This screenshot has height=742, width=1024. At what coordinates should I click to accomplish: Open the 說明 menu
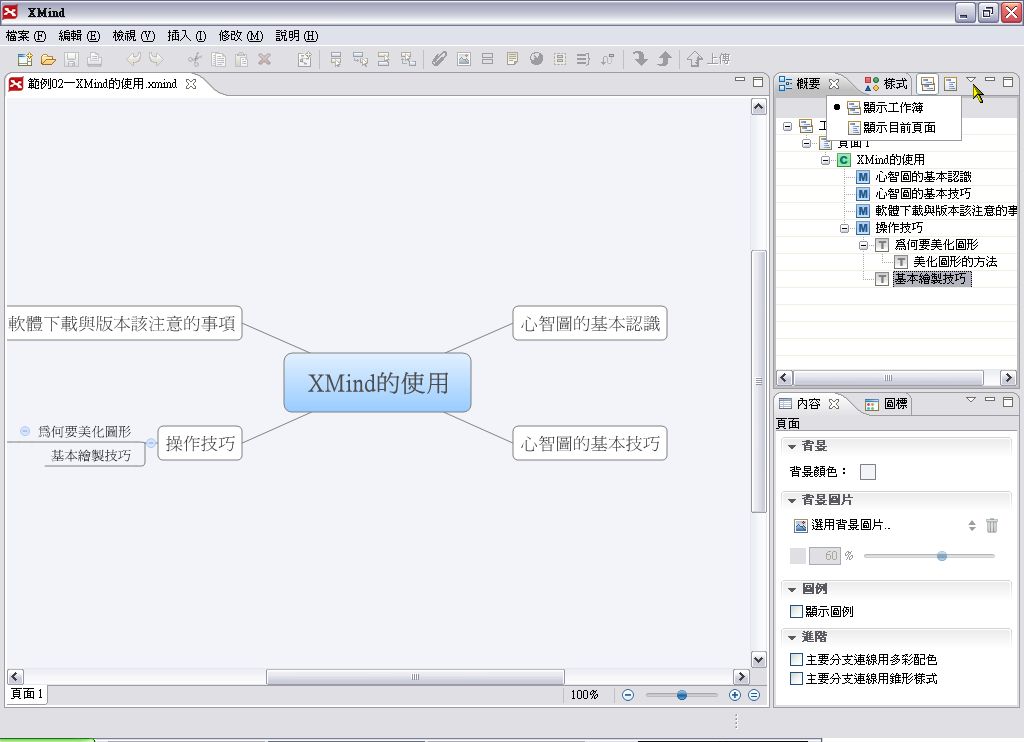pyautogui.click(x=296, y=36)
